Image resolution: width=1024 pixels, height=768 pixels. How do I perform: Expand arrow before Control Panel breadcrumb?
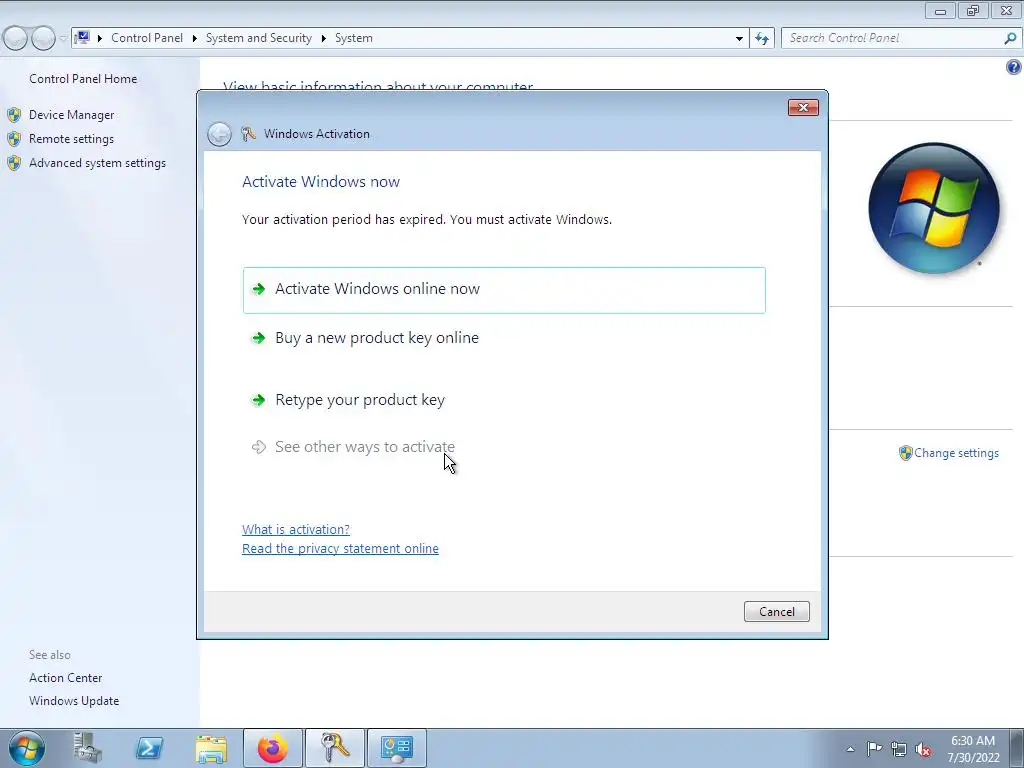(x=100, y=38)
